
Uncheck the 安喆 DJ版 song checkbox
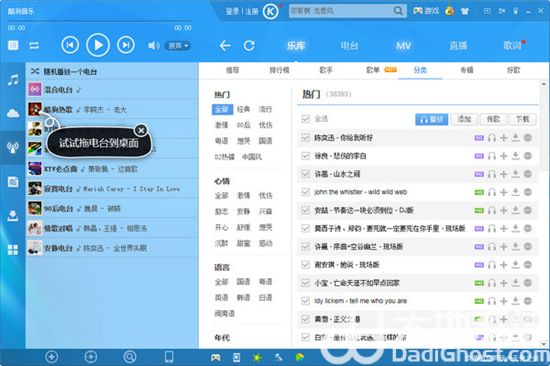pyautogui.click(x=306, y=211)
